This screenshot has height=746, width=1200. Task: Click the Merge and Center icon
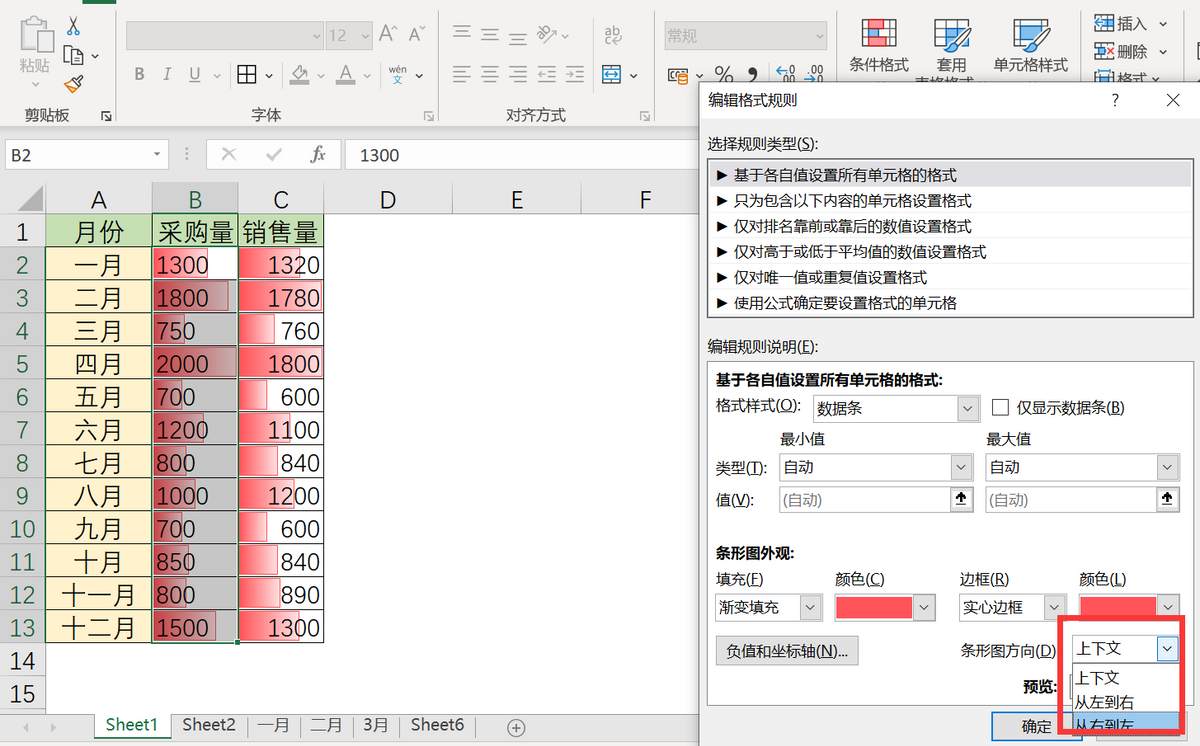tap(612, 75)
